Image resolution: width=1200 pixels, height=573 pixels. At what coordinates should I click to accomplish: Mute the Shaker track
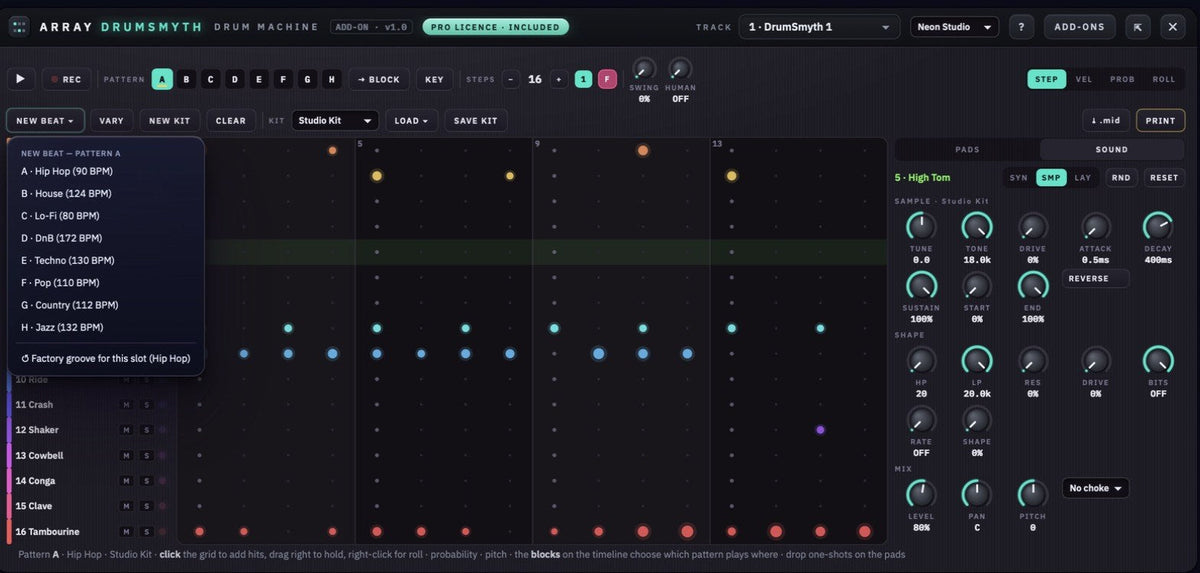pos(127,430)
